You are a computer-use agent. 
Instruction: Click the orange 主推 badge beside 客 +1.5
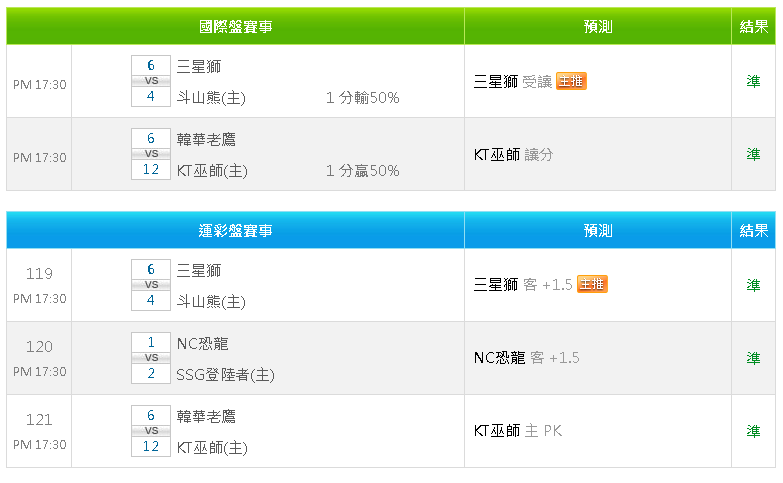(x=592, y=284)
